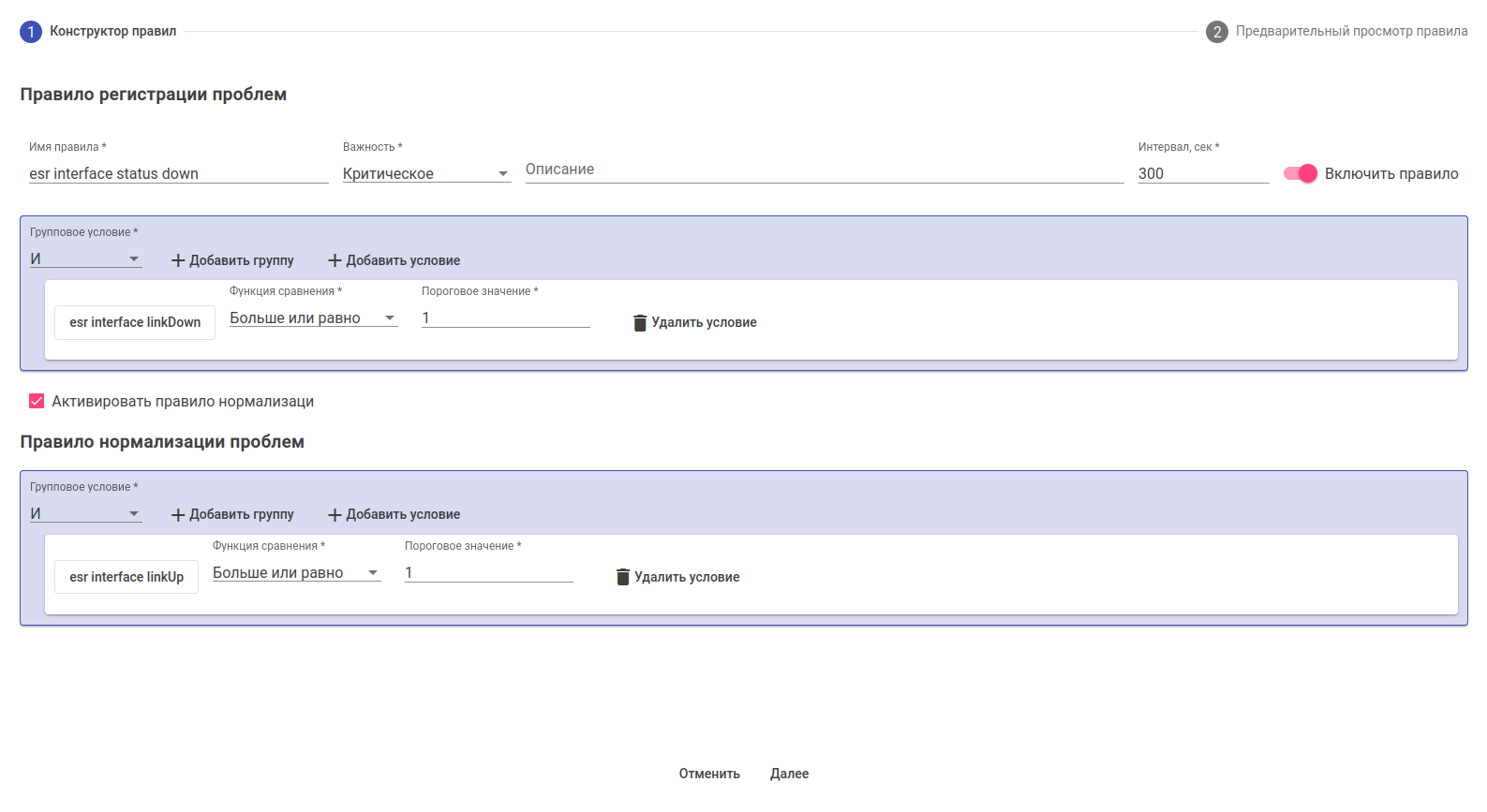Expand comparison function dropdown for linkDown condition

pos(313,318)
